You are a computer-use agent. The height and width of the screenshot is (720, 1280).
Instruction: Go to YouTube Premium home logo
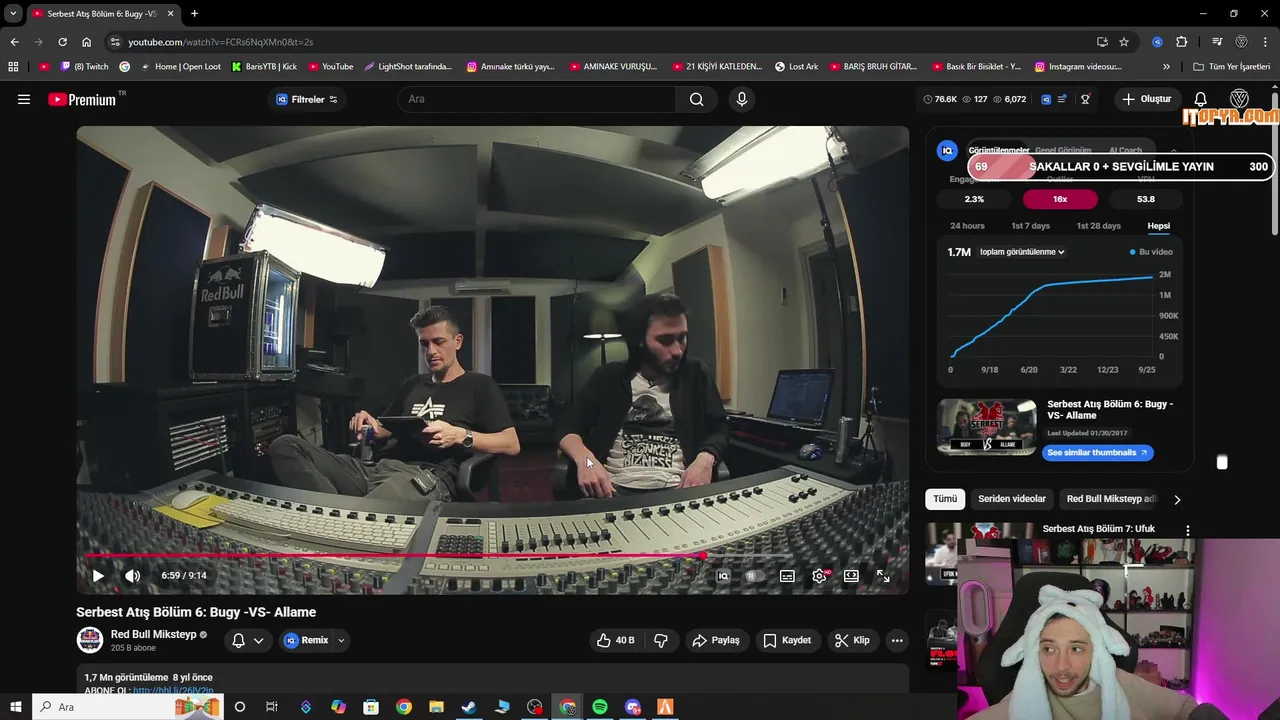tap(83, 99)
